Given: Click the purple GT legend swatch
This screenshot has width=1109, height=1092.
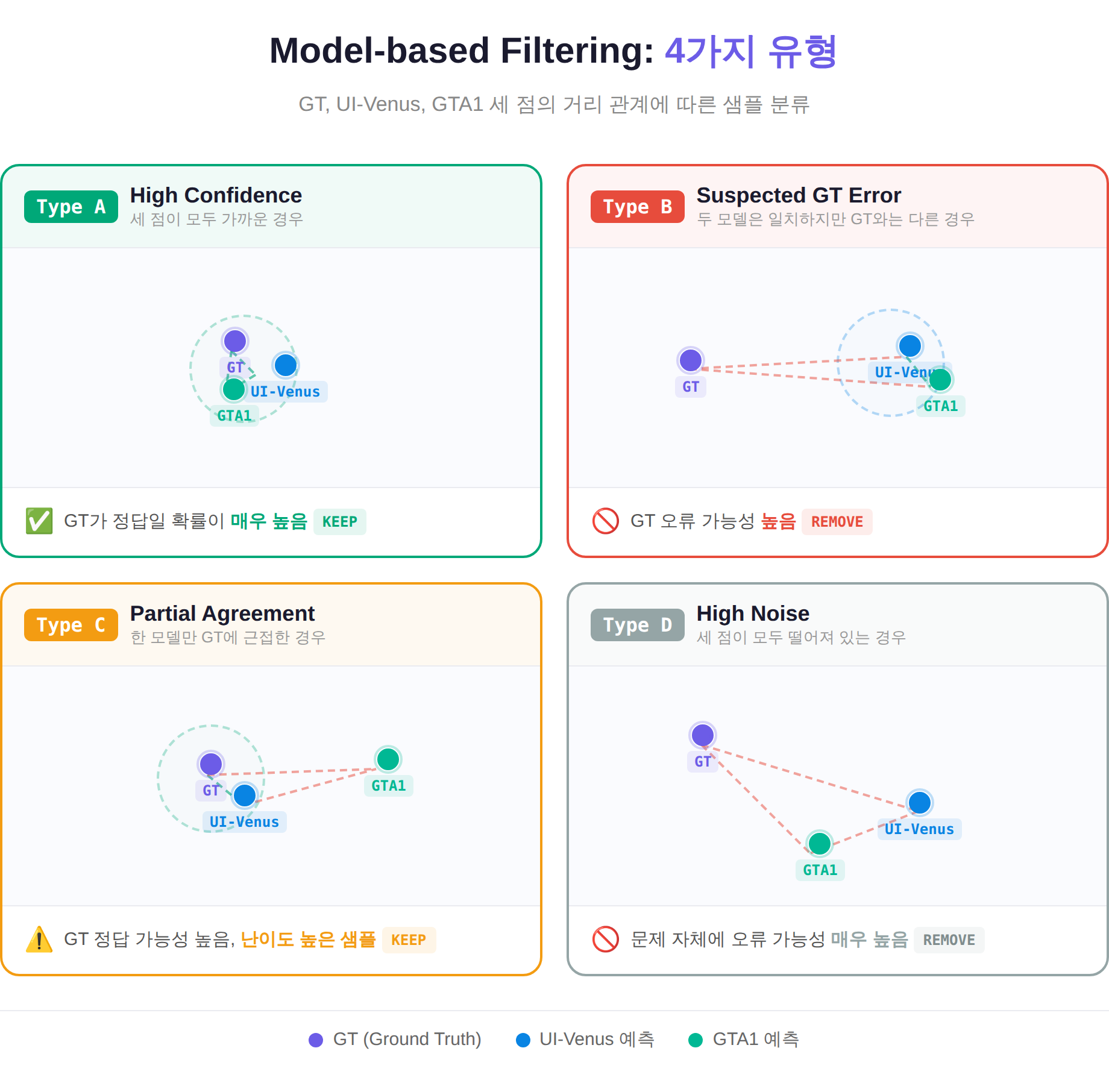Looking at the screenshot, I should tap(316, 1040).
